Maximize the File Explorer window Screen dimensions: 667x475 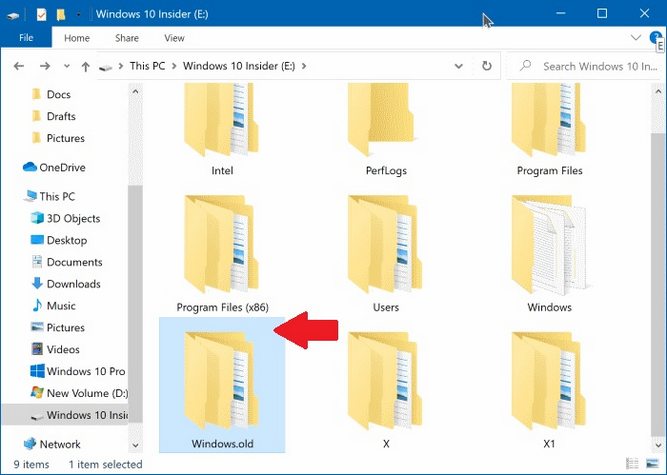tap(602, 14)
